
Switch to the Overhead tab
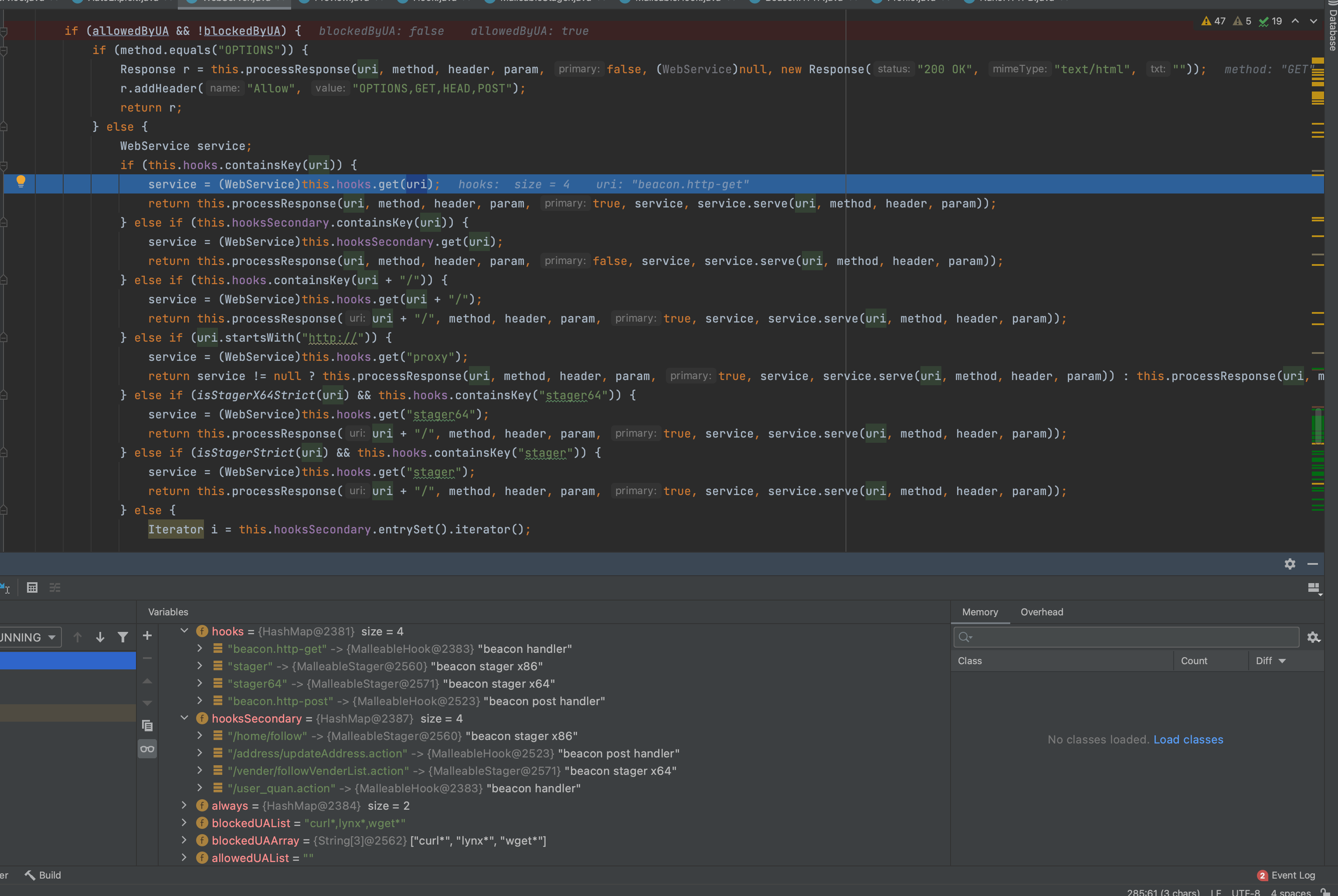click(x=1042, y=612)
